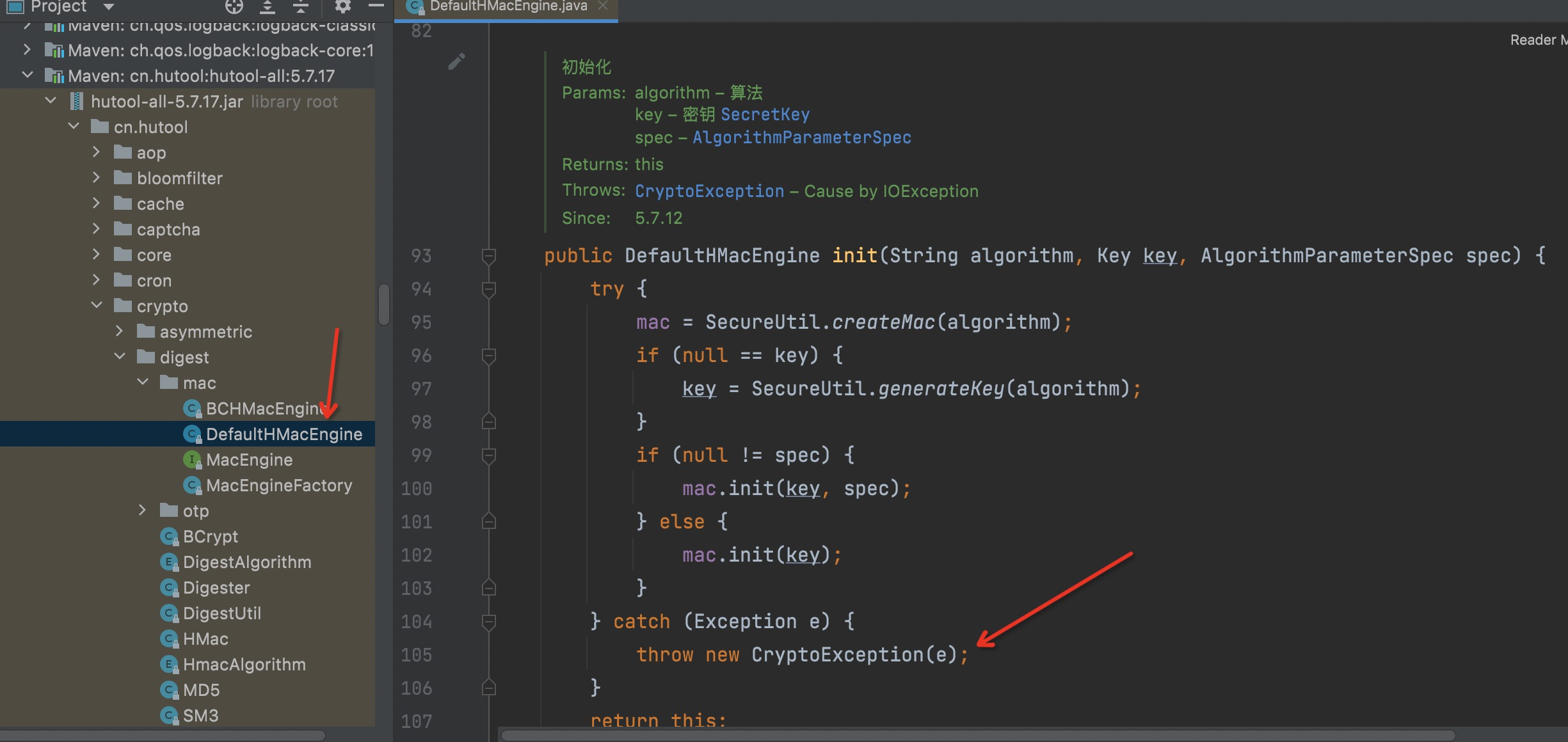Close the DefaultHMacEngine.java tab
Viewport: 1568px width, 742px height.
[602, 6]
